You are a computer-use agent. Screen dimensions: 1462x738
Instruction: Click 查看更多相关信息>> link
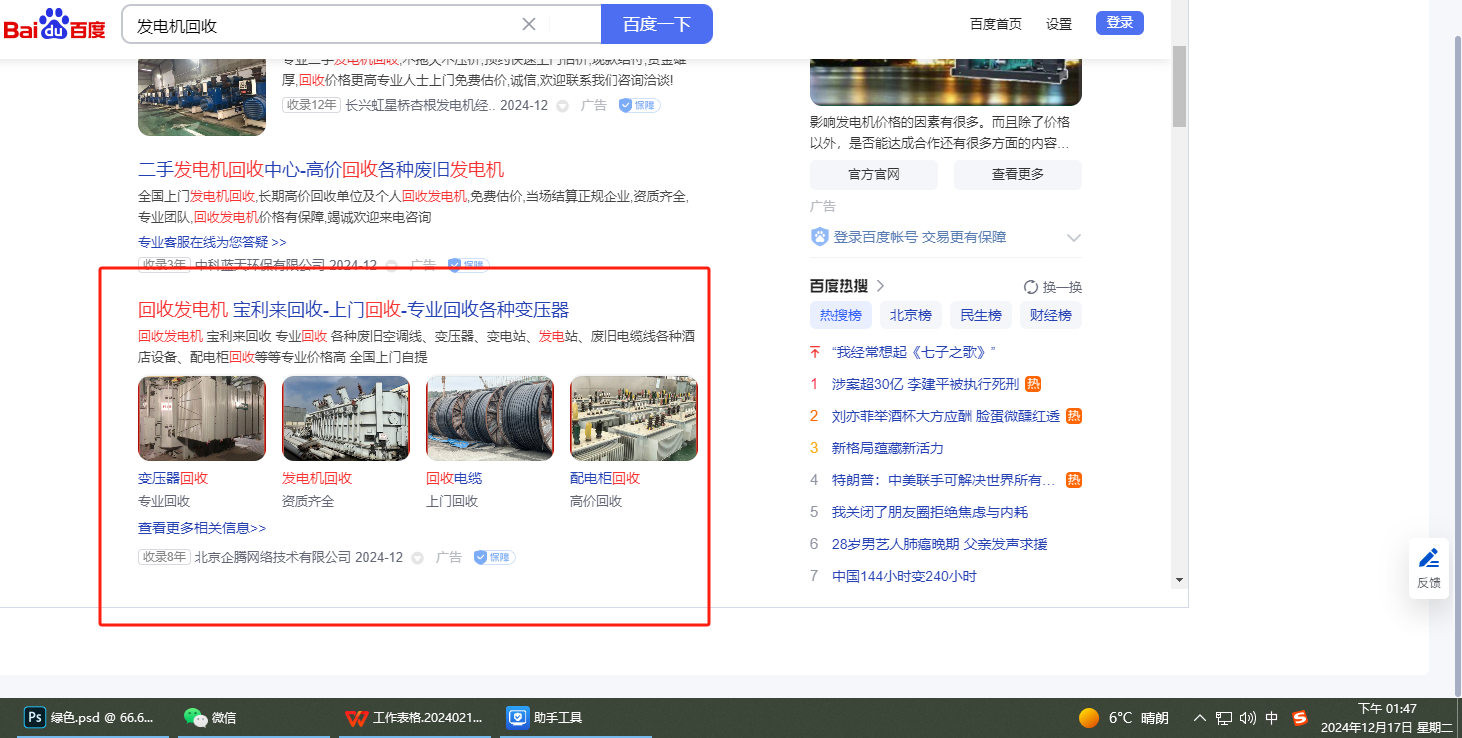click(x=202, y=528)
